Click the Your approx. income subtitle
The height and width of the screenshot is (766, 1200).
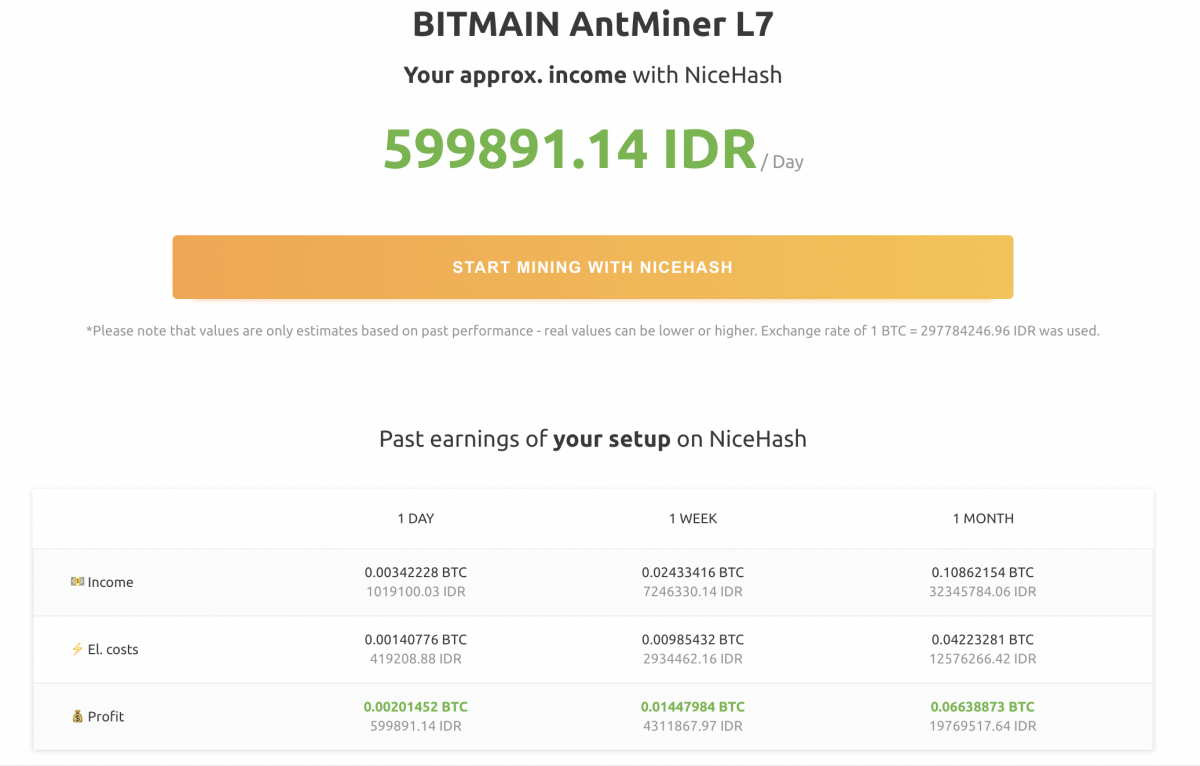592,74
